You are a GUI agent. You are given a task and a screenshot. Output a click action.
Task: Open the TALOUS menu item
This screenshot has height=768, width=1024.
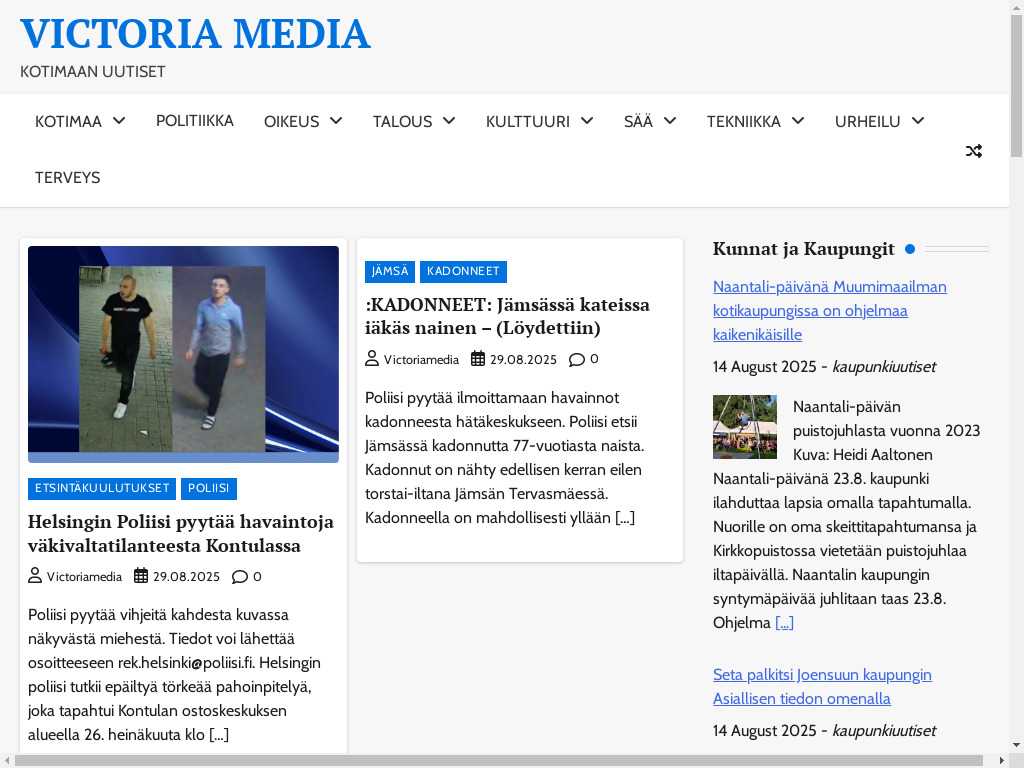(x=402, y=121)
